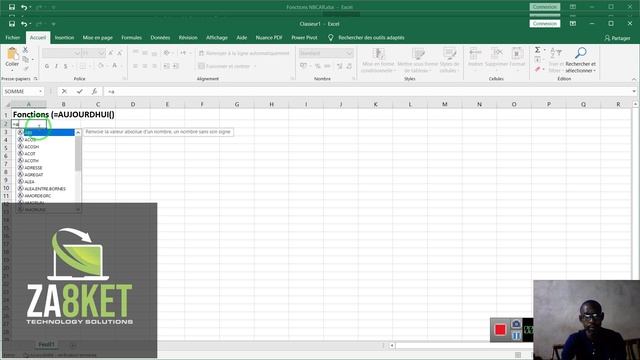Toggle Underline S formatting button
Image resolution: width=640 pixels, height=360 pixels.
click(x=65, y=66)
